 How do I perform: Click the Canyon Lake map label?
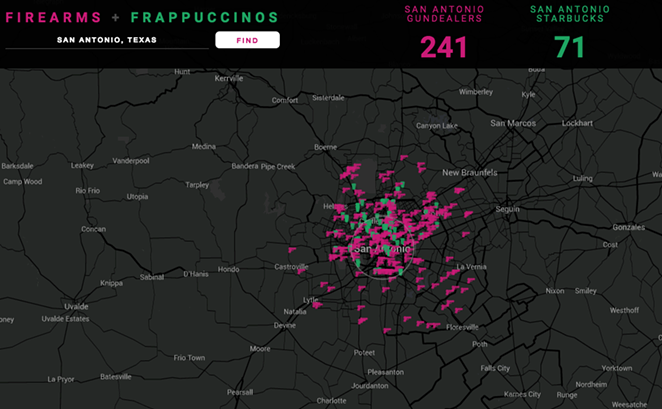[x=437, y=126]
